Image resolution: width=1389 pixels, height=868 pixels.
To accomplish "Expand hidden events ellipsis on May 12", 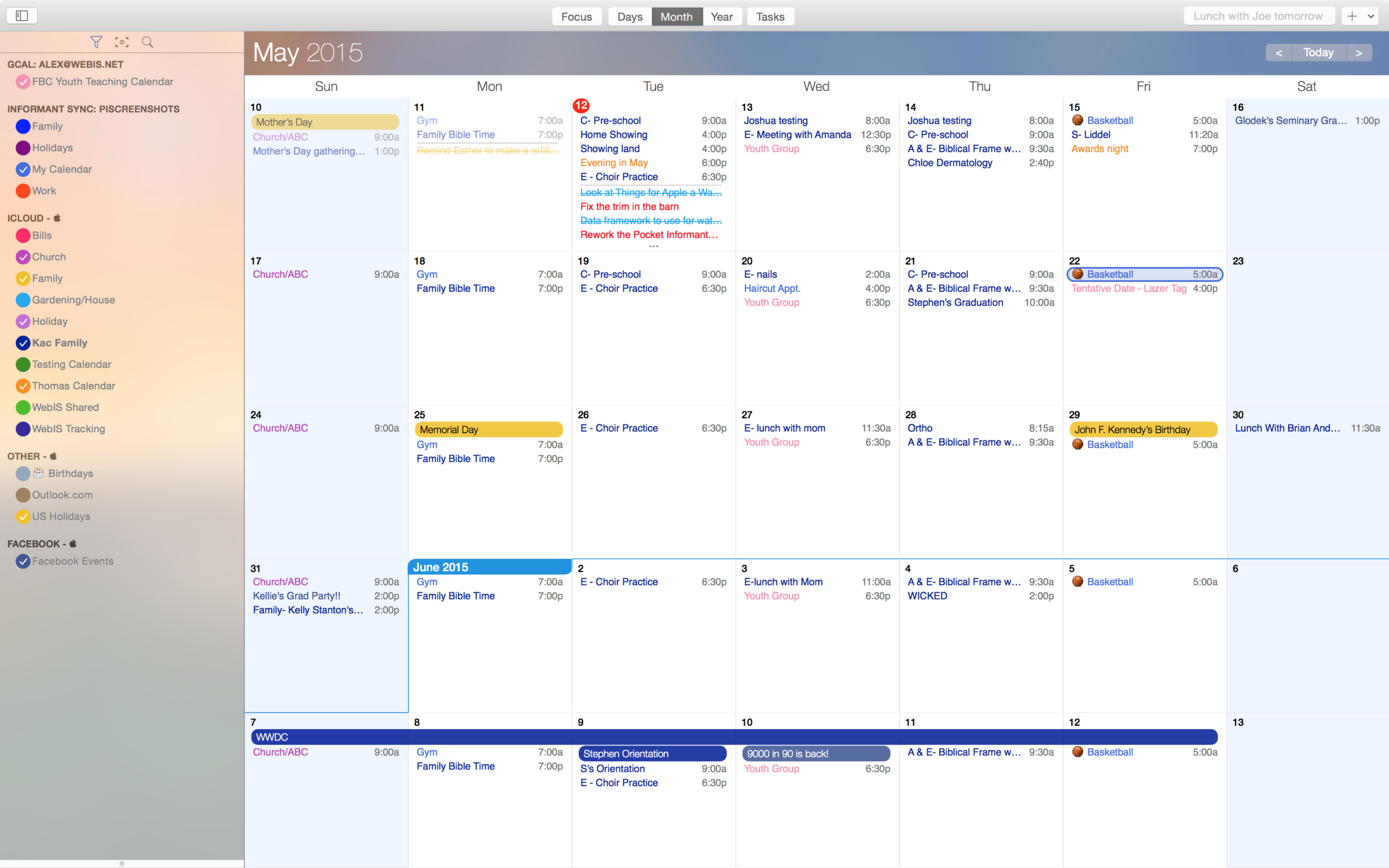I will click(x=653, y=246).
